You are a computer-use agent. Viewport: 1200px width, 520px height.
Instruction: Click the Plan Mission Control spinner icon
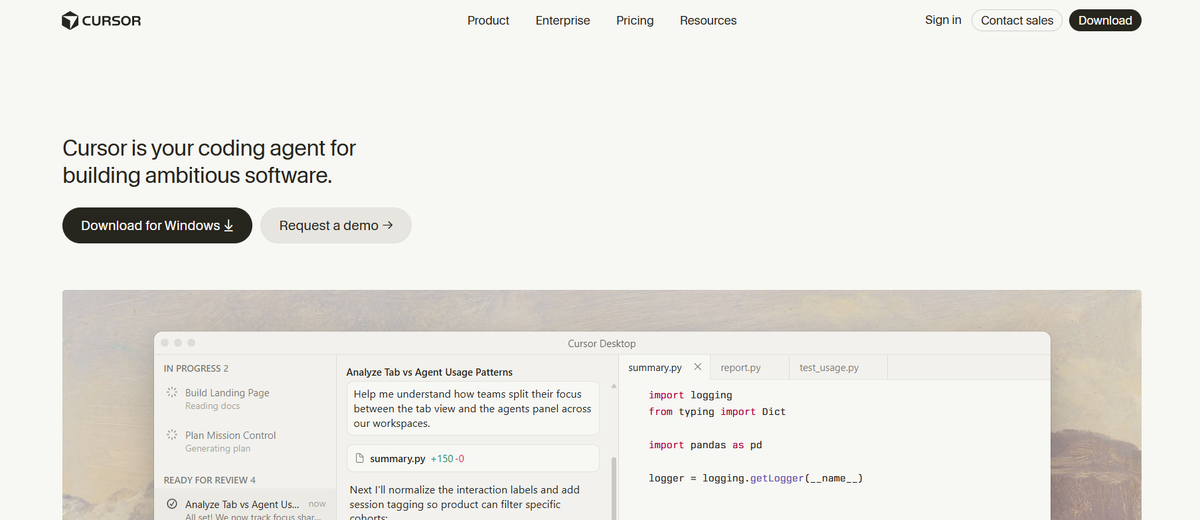click(172, 435)
